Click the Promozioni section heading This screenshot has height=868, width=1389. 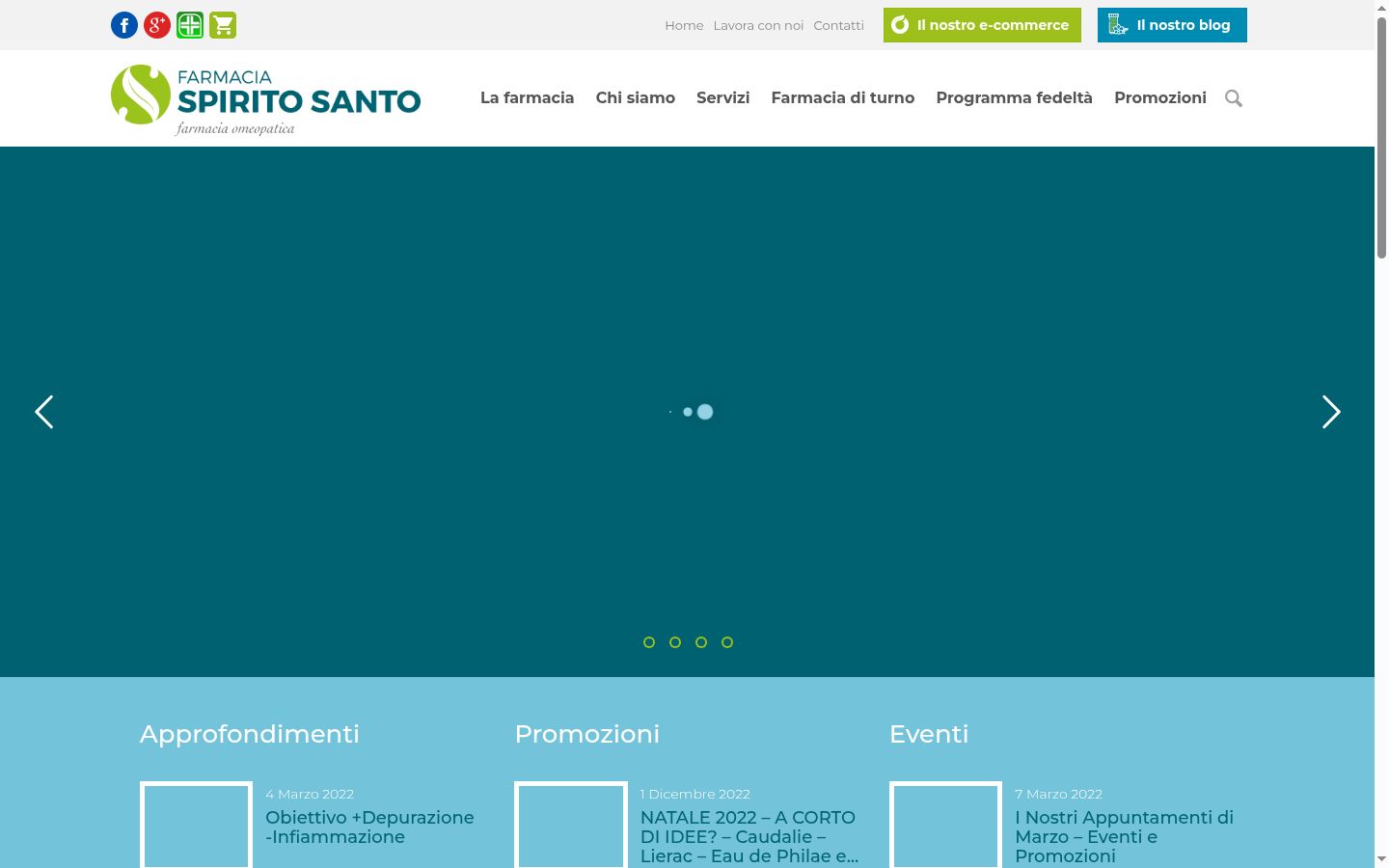(x=587, y=735)
